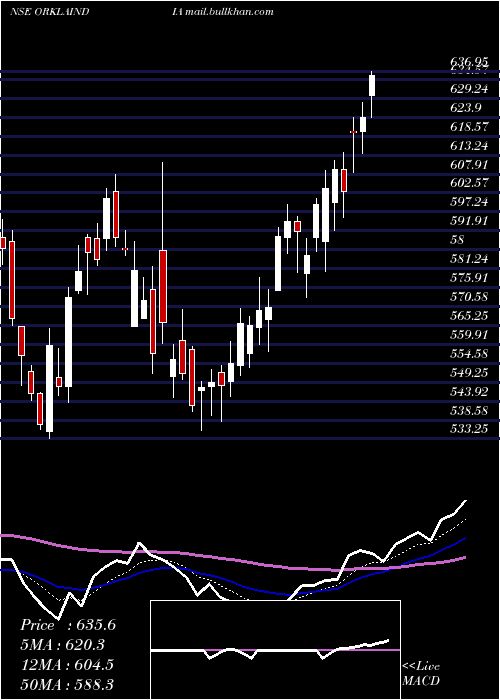Click the 613.24 price axis label
The width and height of the screenshot is (500, 700).
pos(469,146)
